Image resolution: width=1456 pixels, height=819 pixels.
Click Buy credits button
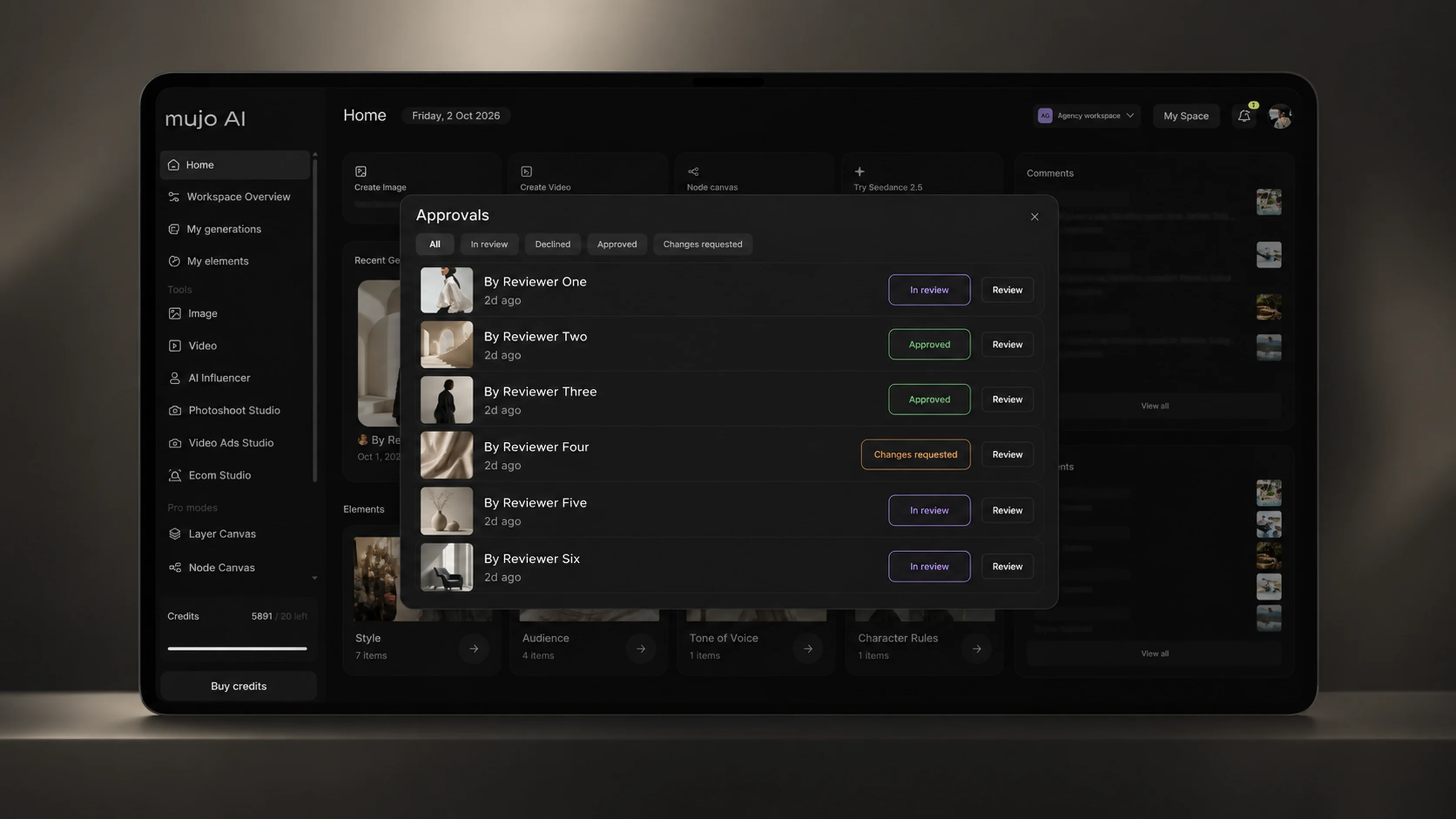[x=239, y=686]
